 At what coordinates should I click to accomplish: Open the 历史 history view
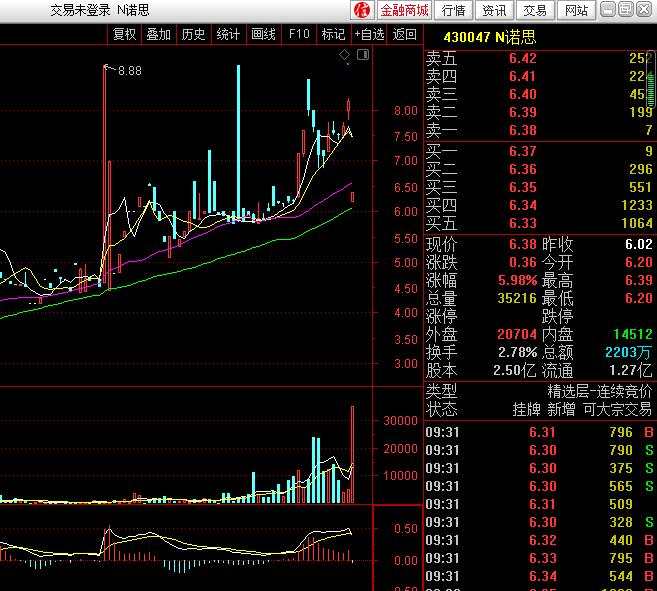(x=194, y=34)
